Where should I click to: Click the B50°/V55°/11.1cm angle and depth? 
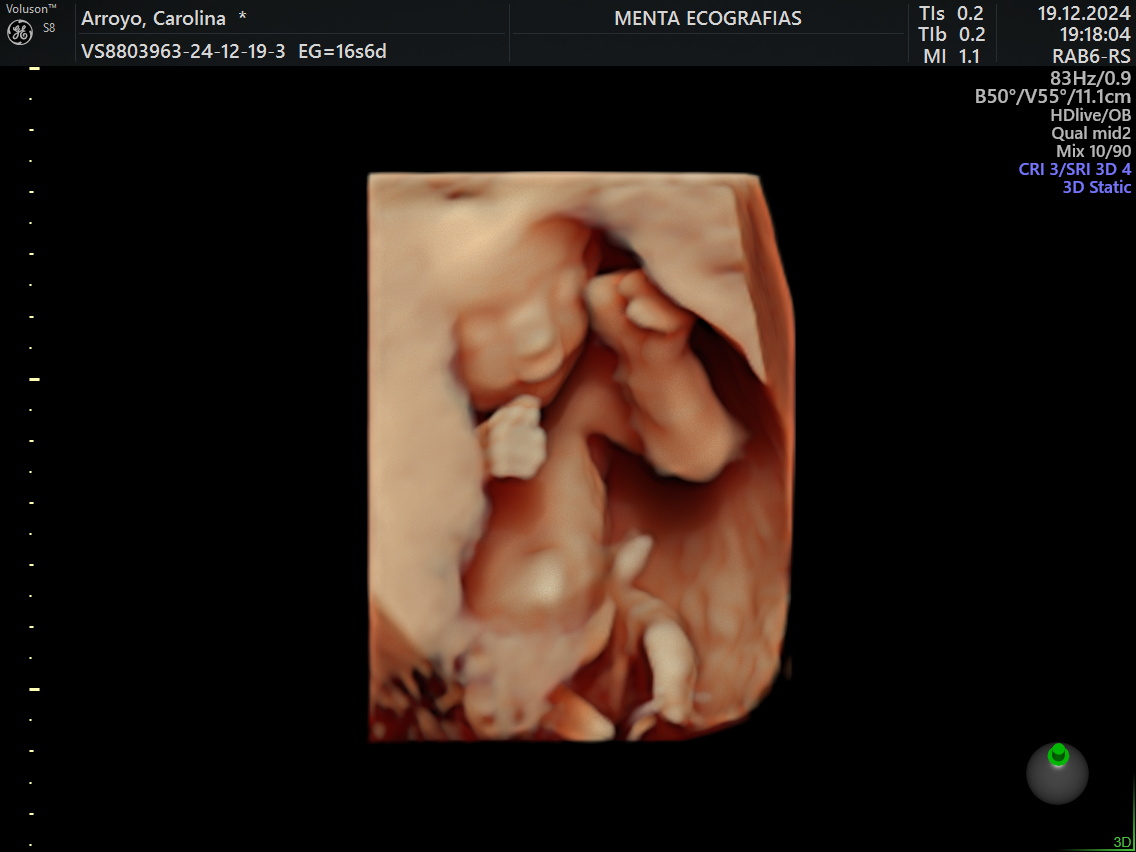pyautogui.click(x=1053, y=96)
